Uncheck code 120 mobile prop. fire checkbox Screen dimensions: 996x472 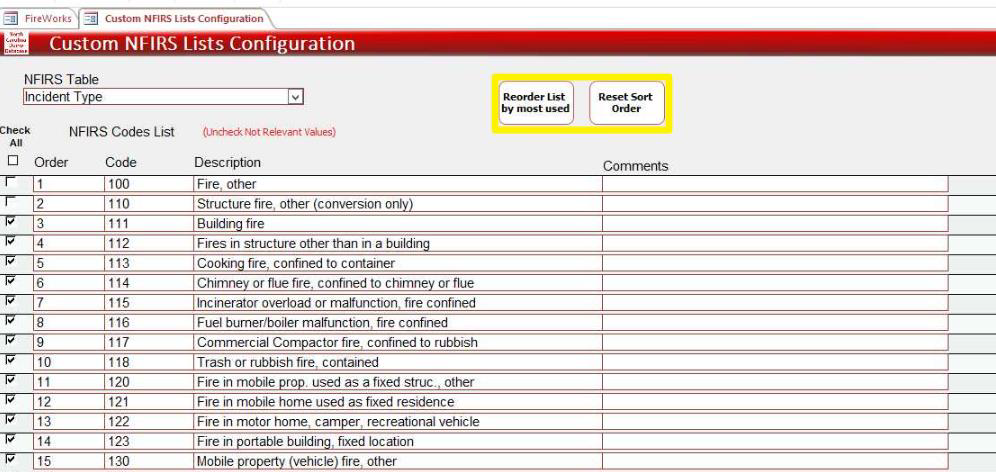click(11, 379)
